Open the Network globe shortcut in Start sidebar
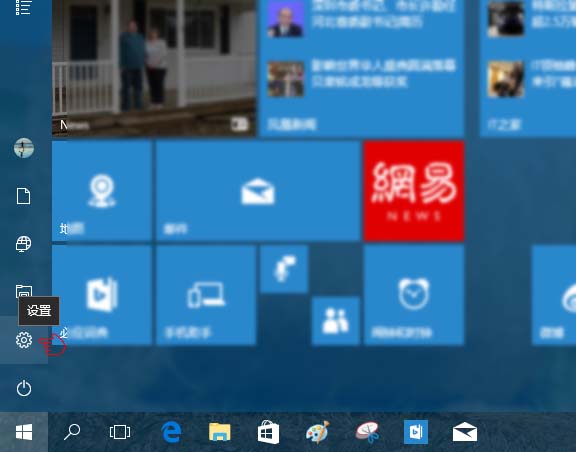The width and height of the screenshot is (576, 452). click(24, 244)
